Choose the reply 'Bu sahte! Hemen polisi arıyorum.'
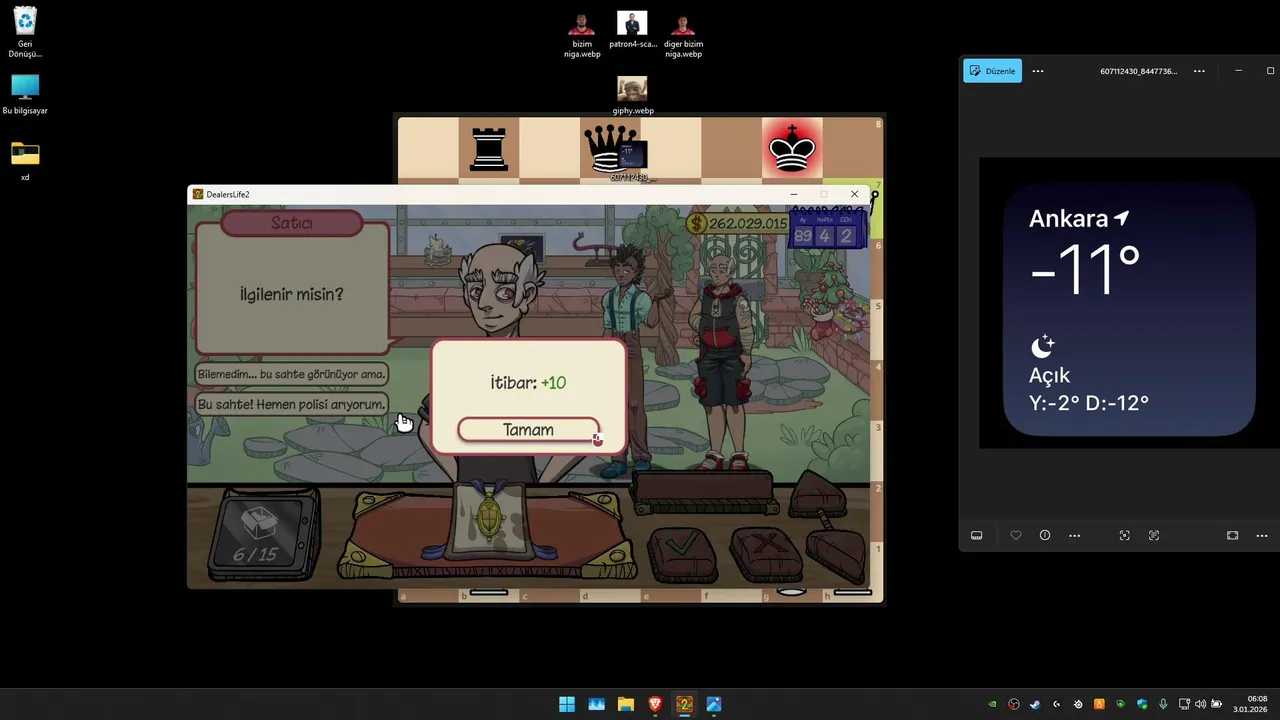The height and width of the screenshot is (720, 1280). click(291, 404)
